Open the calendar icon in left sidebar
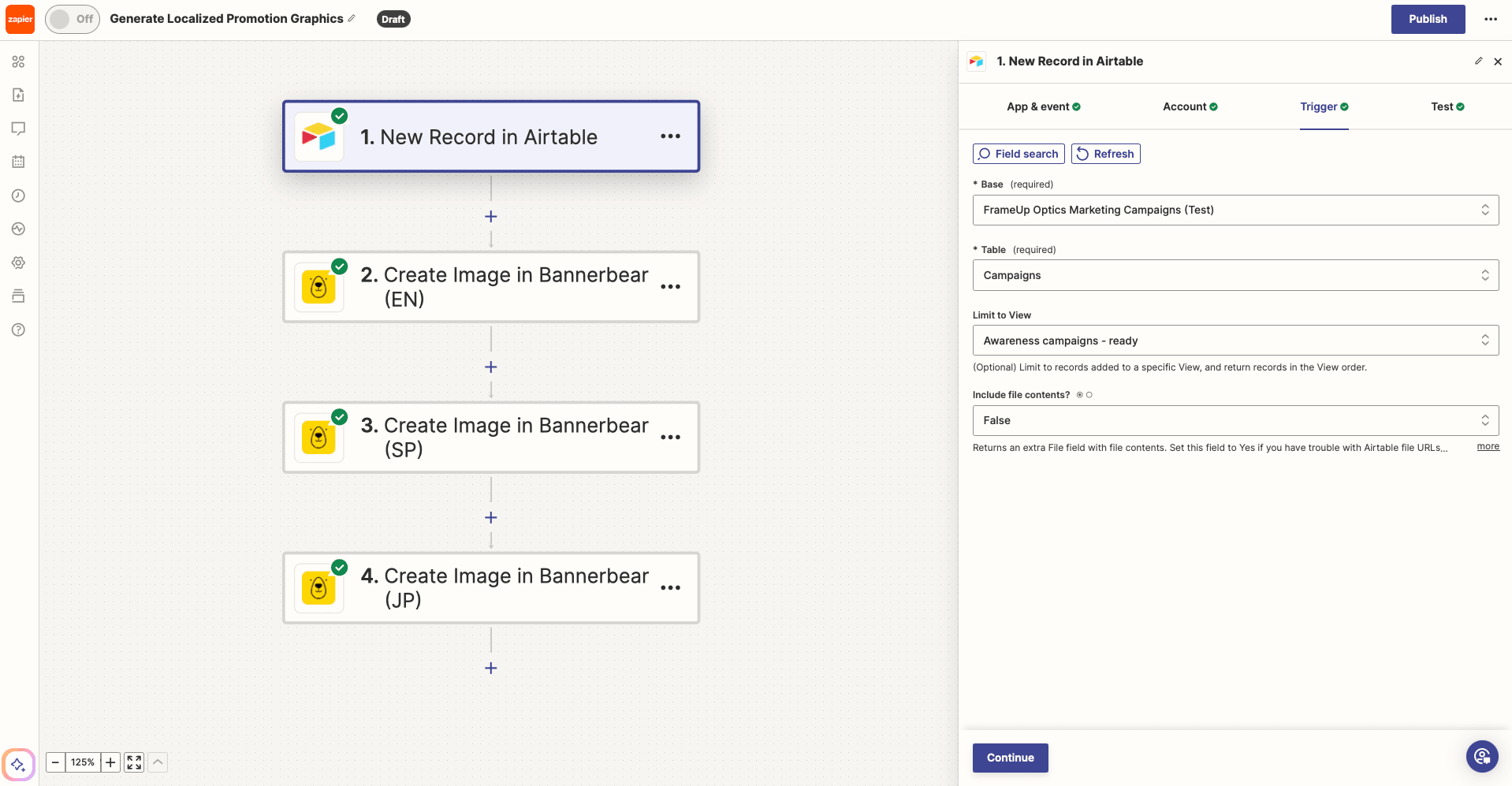 (18, 162)
